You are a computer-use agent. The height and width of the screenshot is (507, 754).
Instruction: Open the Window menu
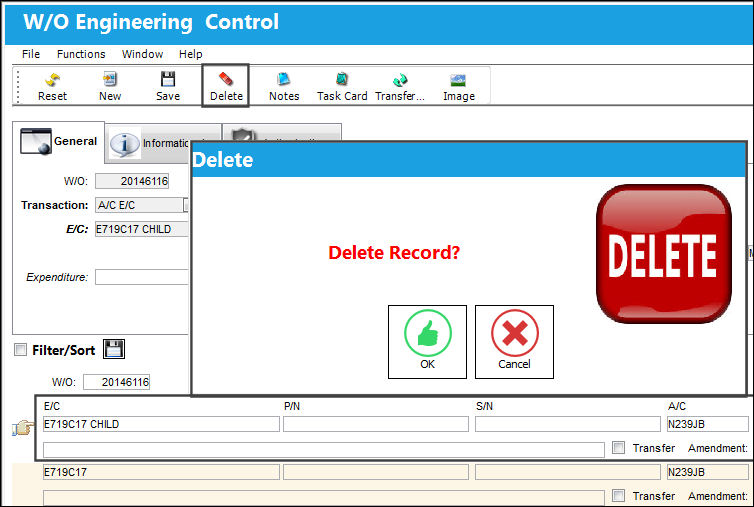point(142,54)
